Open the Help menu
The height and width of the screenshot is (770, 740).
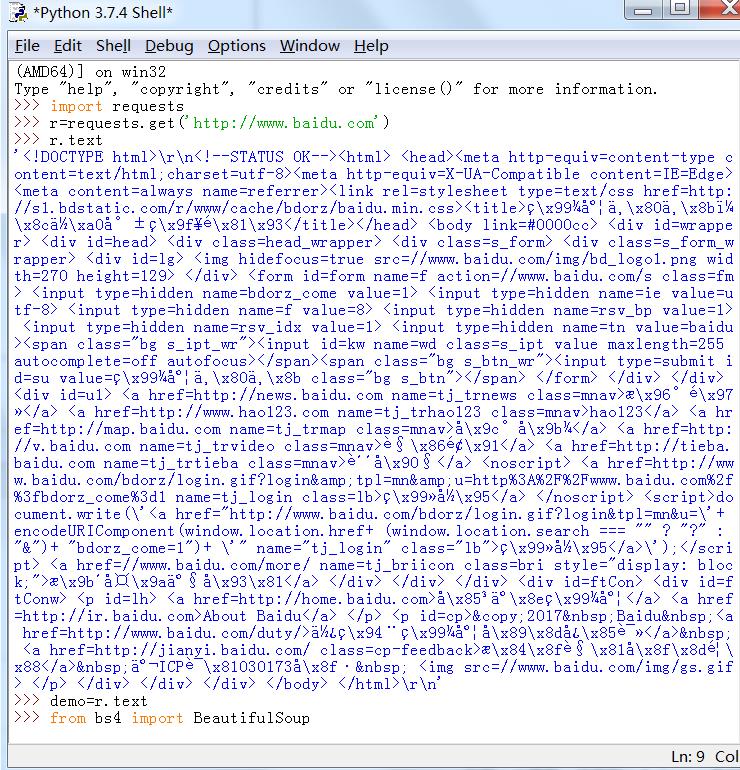(x=371, y=46)
